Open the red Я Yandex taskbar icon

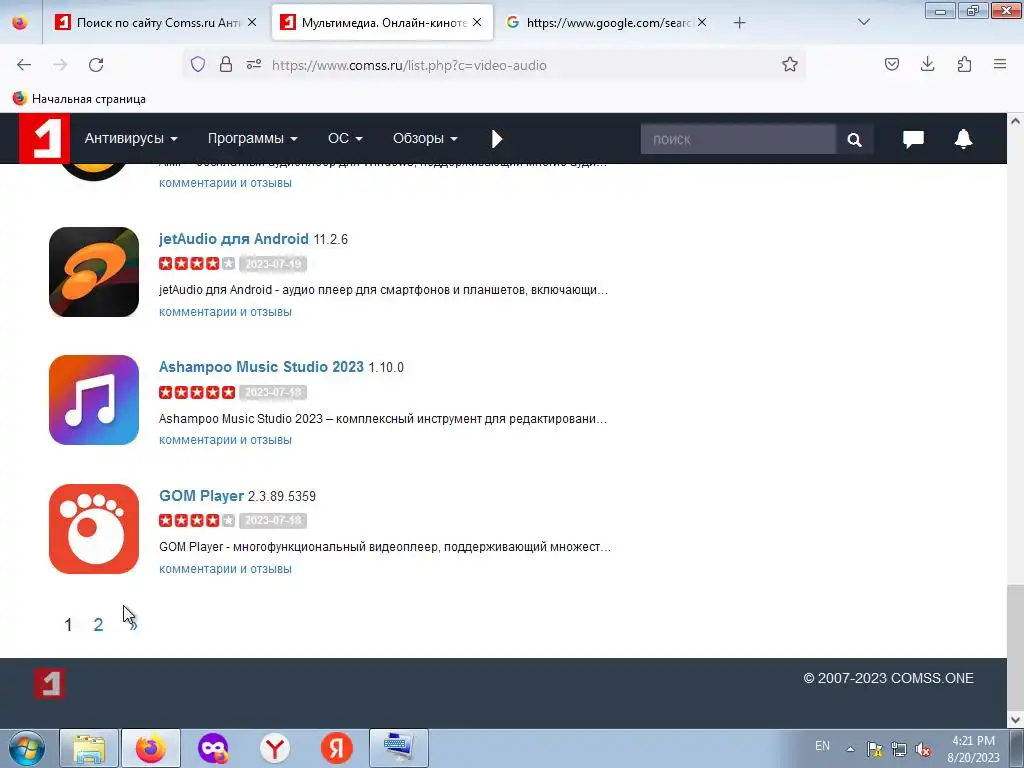pos(337,748)
